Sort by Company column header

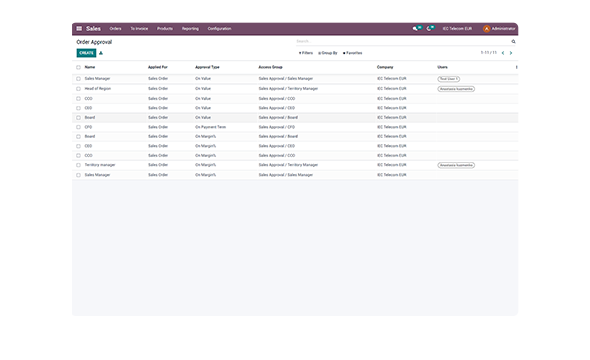tap(385, 67)
